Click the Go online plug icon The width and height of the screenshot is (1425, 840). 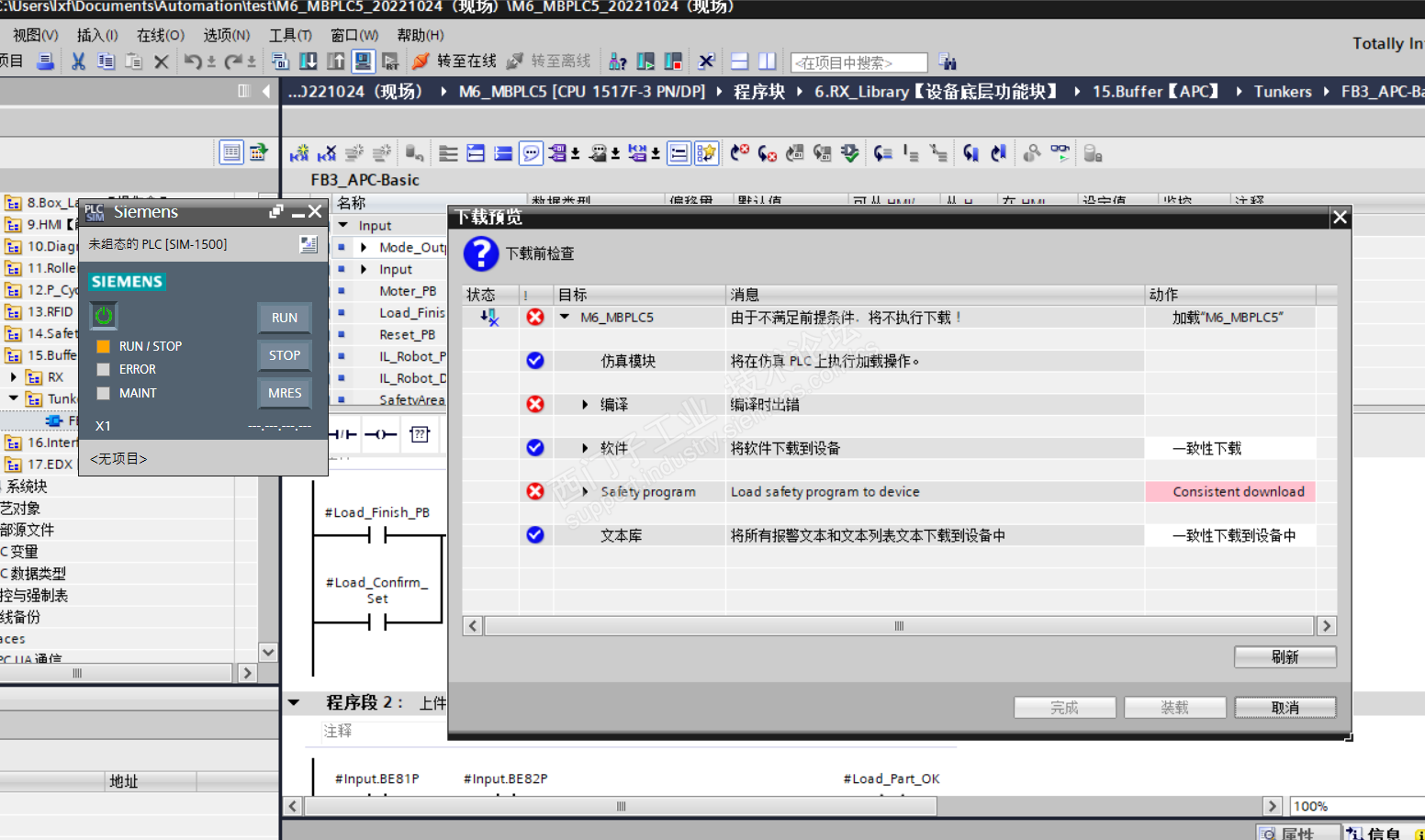[x=421, y=62]
